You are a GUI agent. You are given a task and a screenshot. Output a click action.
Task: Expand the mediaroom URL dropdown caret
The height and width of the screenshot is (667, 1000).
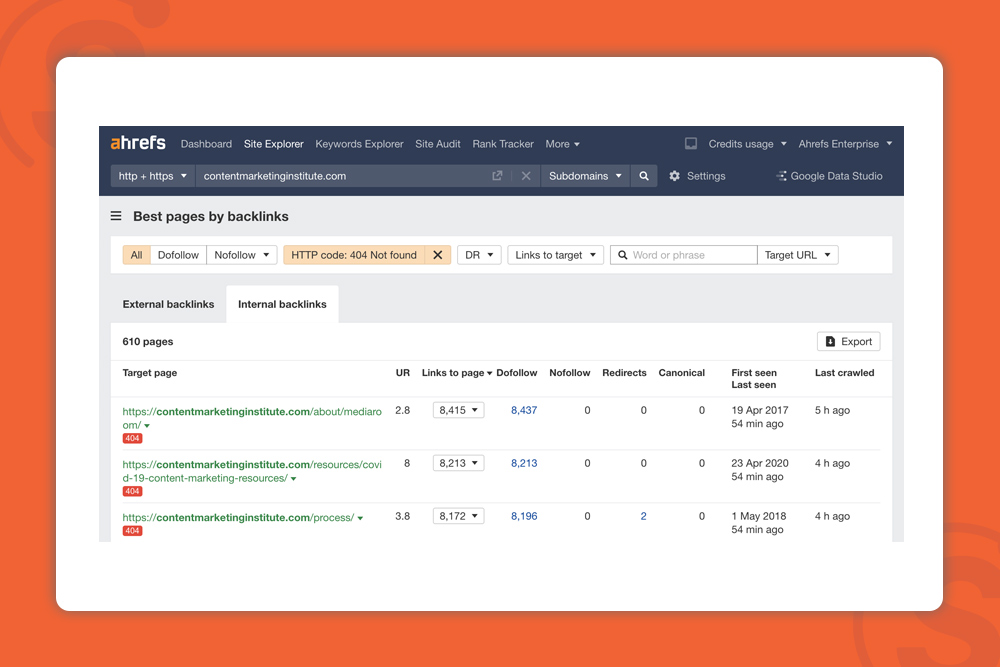pos(147,426)
